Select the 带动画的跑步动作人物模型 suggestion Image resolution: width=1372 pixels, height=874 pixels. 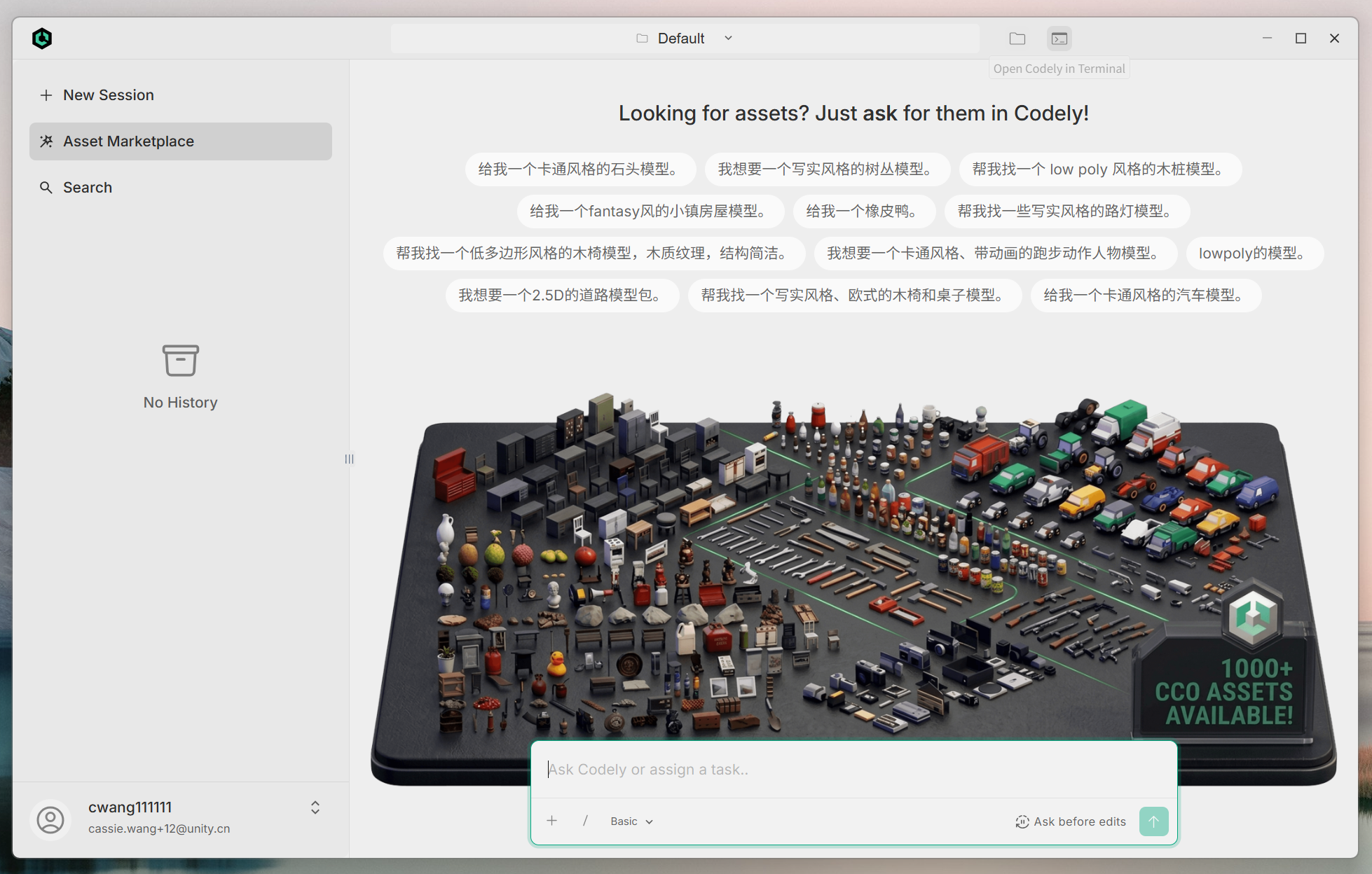tap(995, 254)
